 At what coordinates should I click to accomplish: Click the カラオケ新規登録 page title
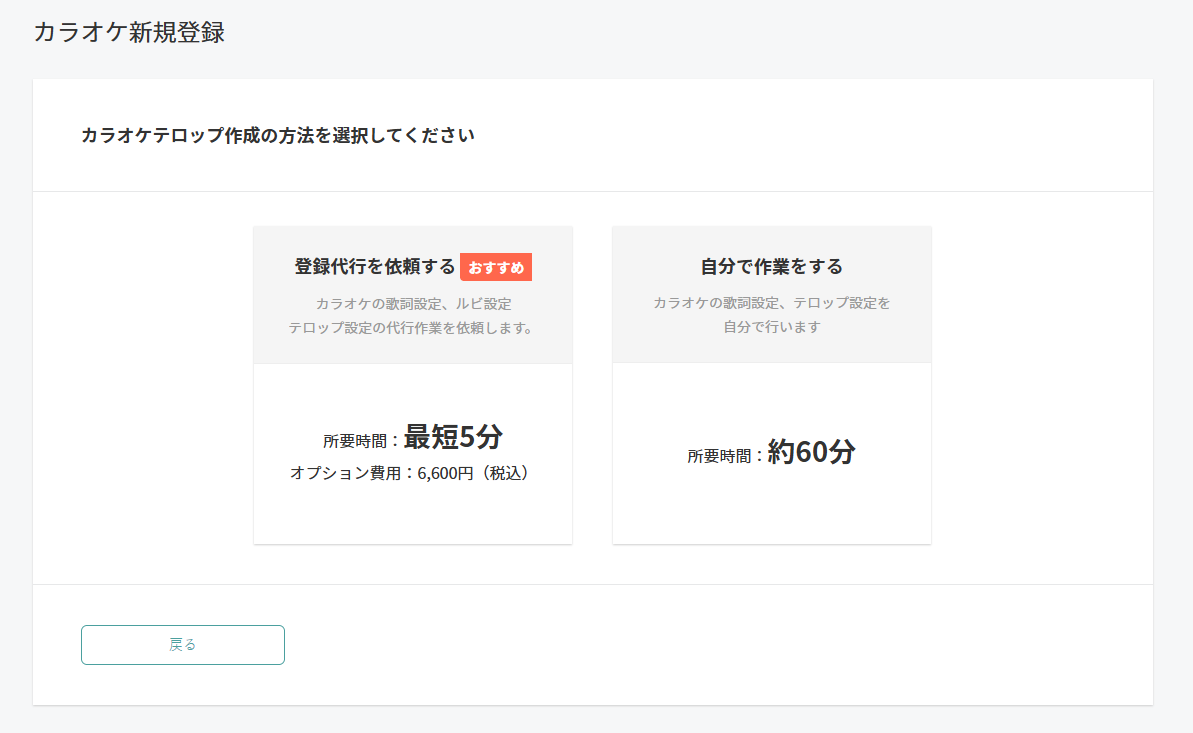pyautogui.click(x=128, y=32)
